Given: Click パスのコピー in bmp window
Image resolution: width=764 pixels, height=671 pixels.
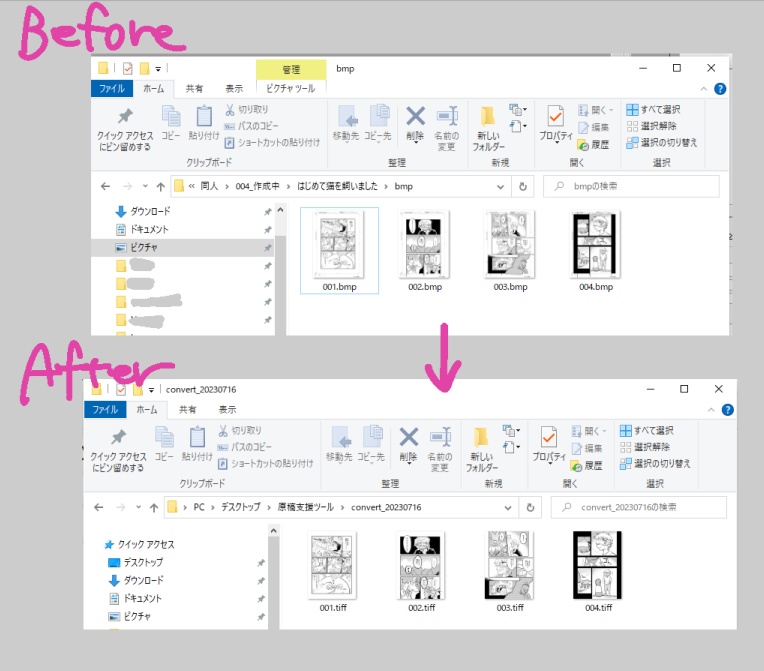Looking at the screenshot, I should pos(251,126).
